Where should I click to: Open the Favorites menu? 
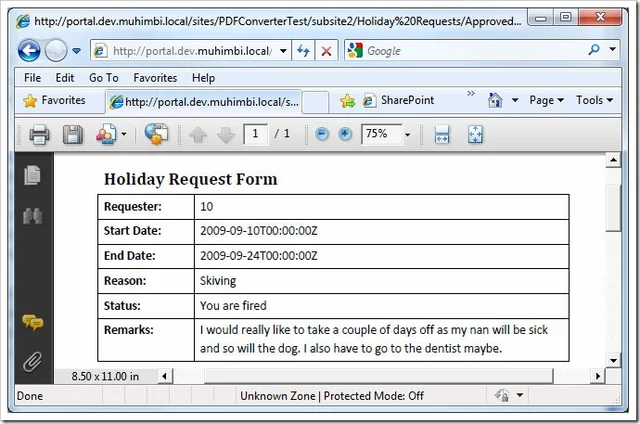(x=155, y=78)
